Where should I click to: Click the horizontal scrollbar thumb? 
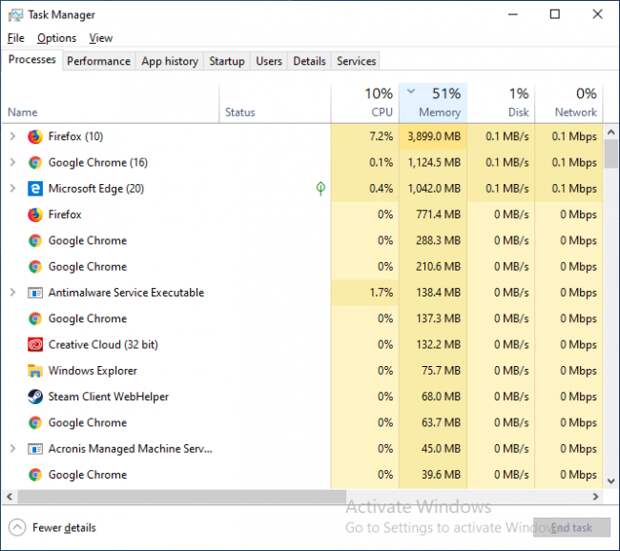pyautogui.click(x=182, y=496)
